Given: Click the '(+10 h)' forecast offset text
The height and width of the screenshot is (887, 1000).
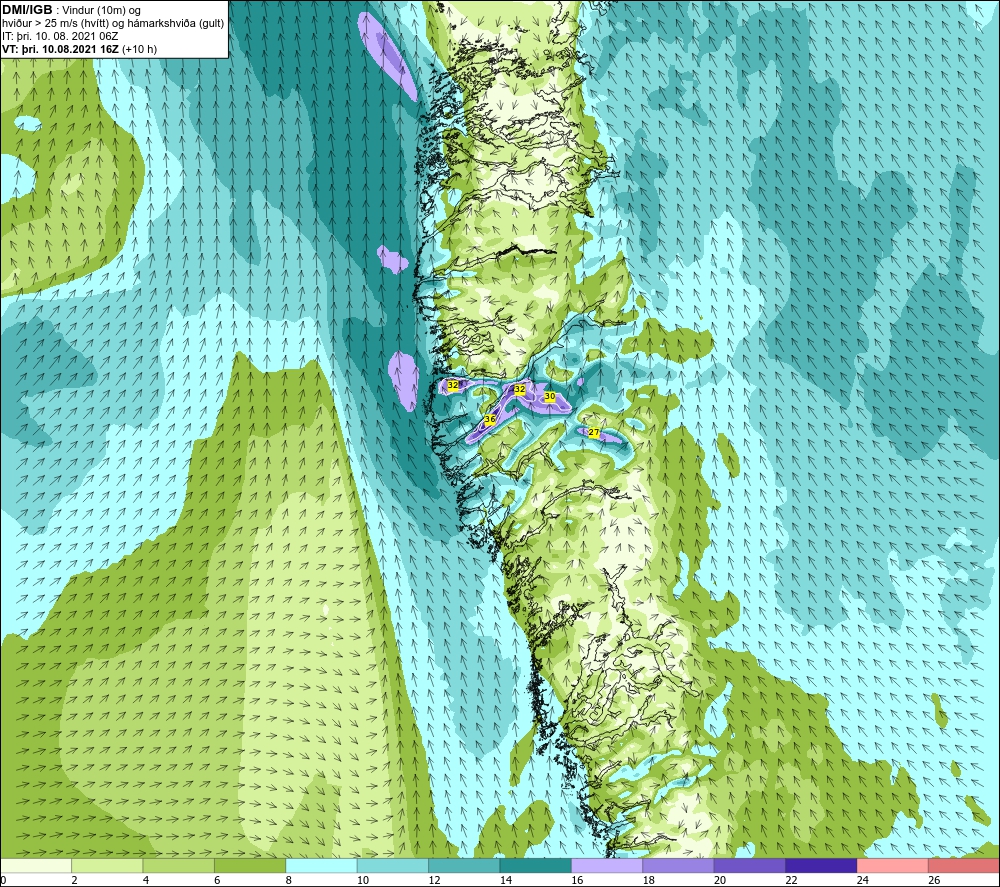Looking at the screenshot, I should click(139, 49).
